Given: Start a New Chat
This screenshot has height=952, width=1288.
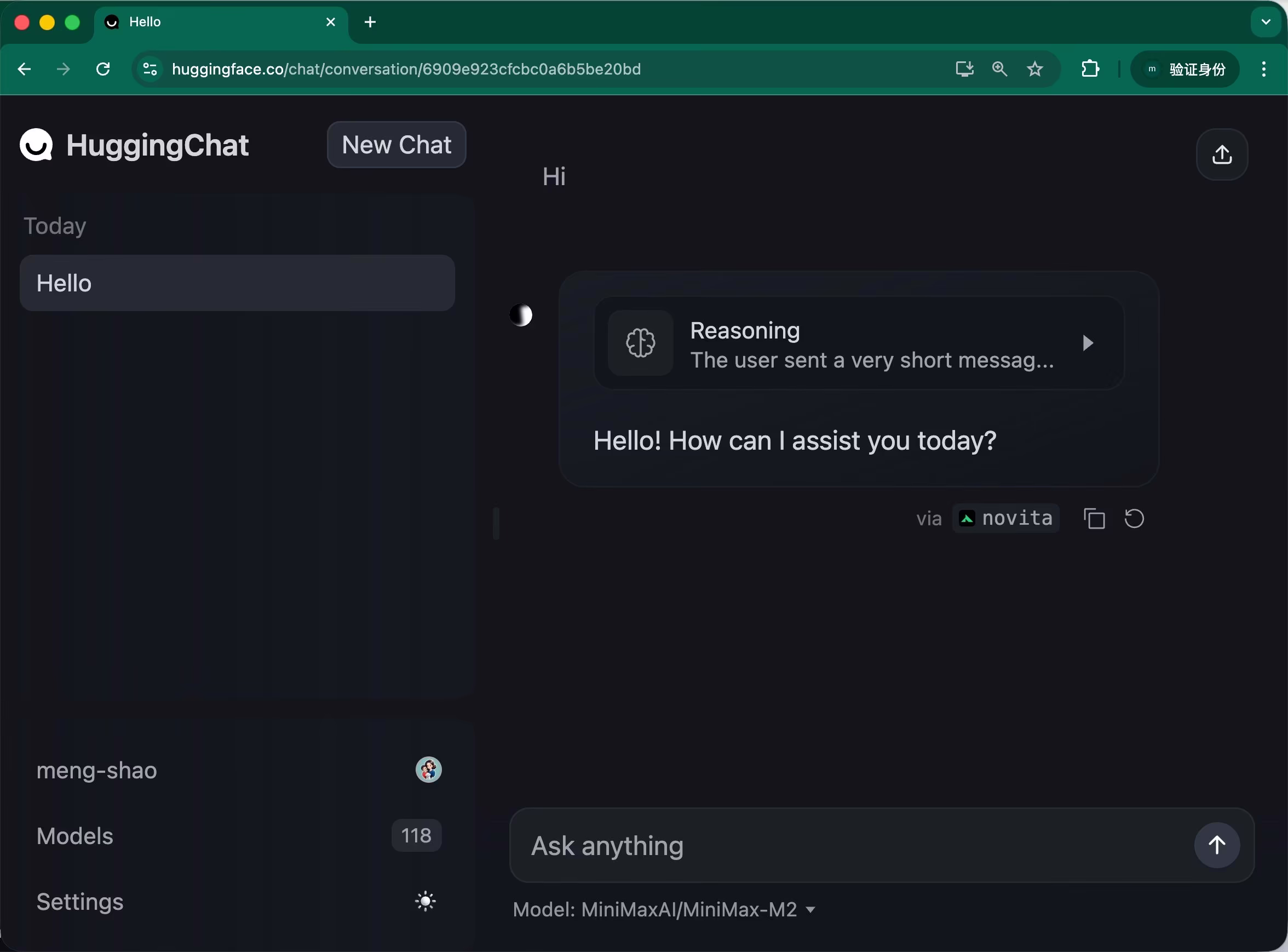Looking at the screenshot, I should pyautogui.click(x=396, y=145).
